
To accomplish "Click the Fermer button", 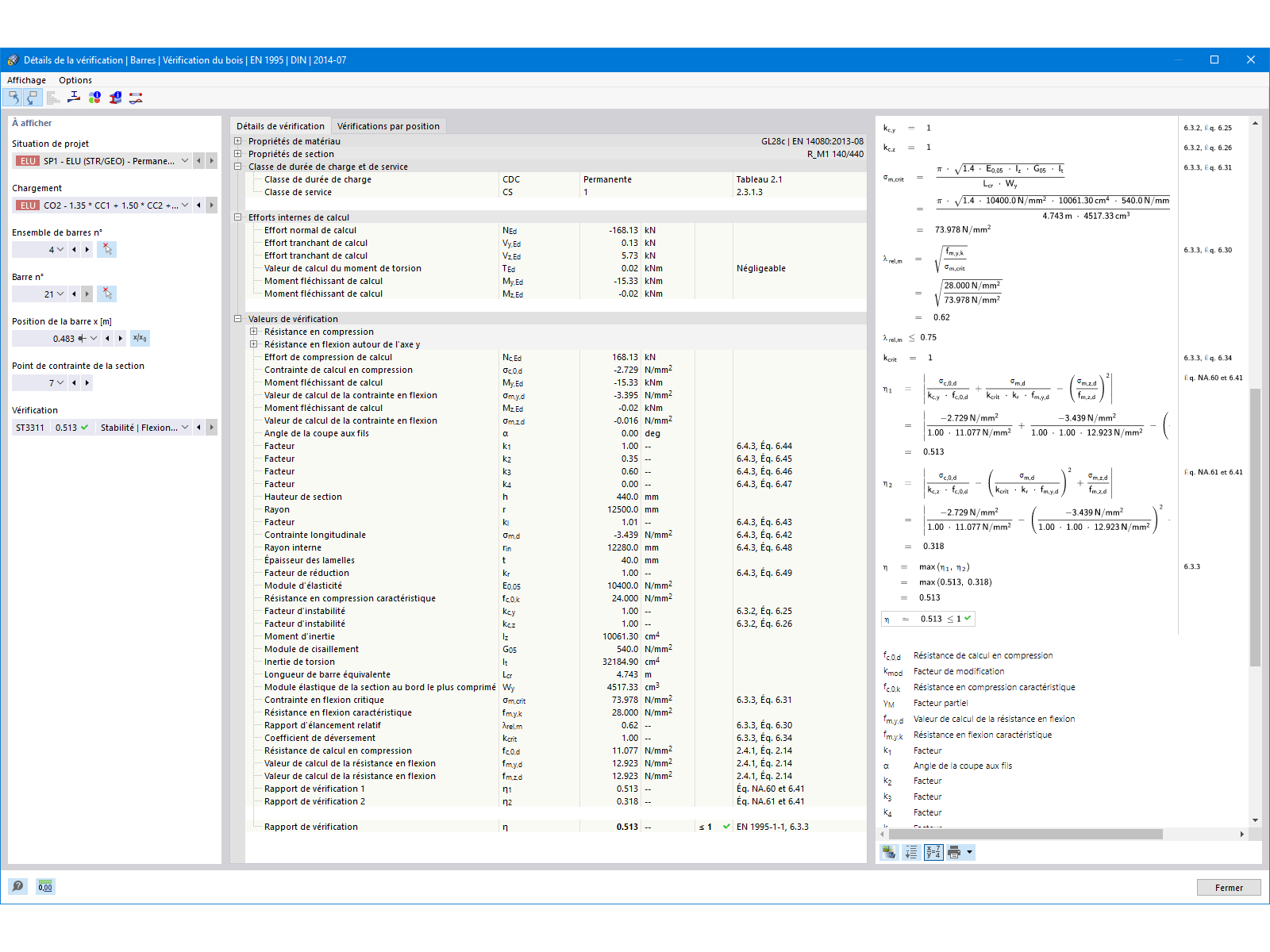I will click(1229, 888).
